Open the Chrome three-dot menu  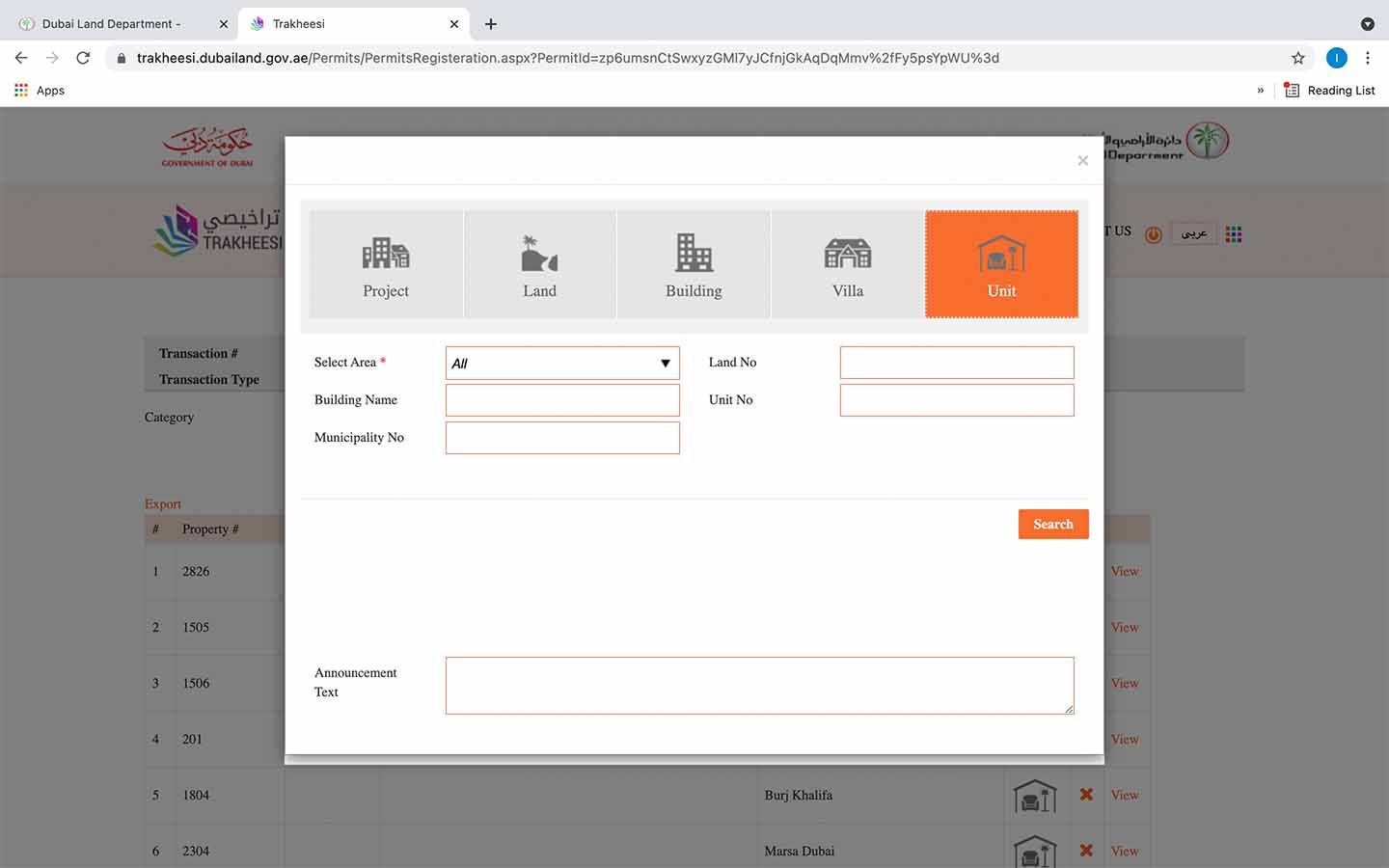click(1367, 58)
